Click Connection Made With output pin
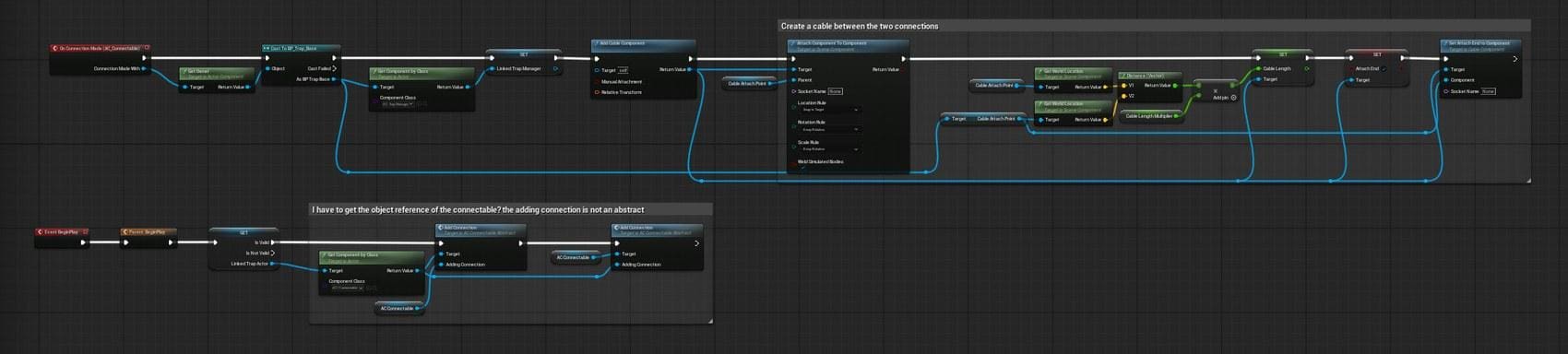1568x354 pixels. tap(144, 68)
